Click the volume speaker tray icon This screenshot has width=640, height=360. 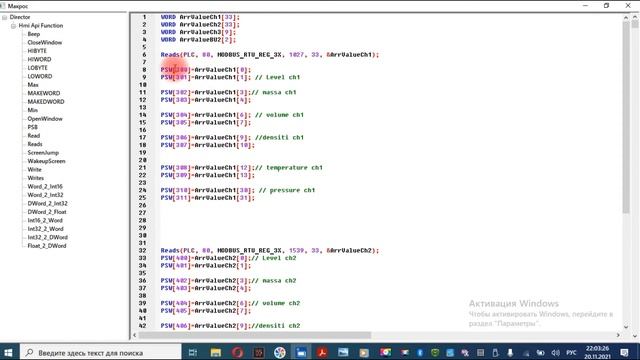(x=556, y=353)
